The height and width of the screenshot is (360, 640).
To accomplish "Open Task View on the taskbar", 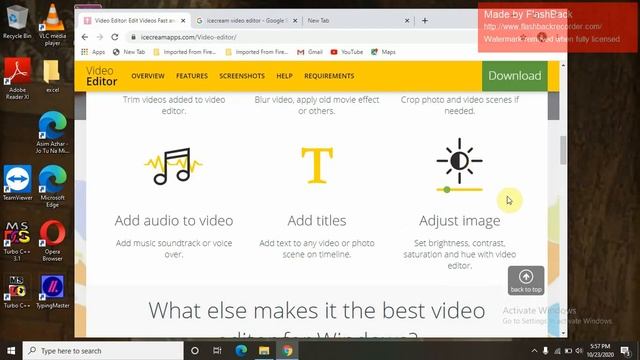I will pyautogui.click(x=217, y=351).
